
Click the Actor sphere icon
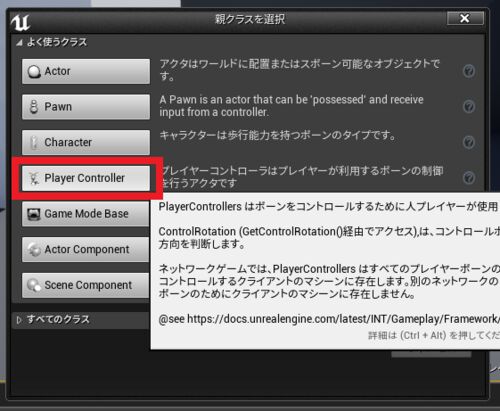(x=34, y=71)
